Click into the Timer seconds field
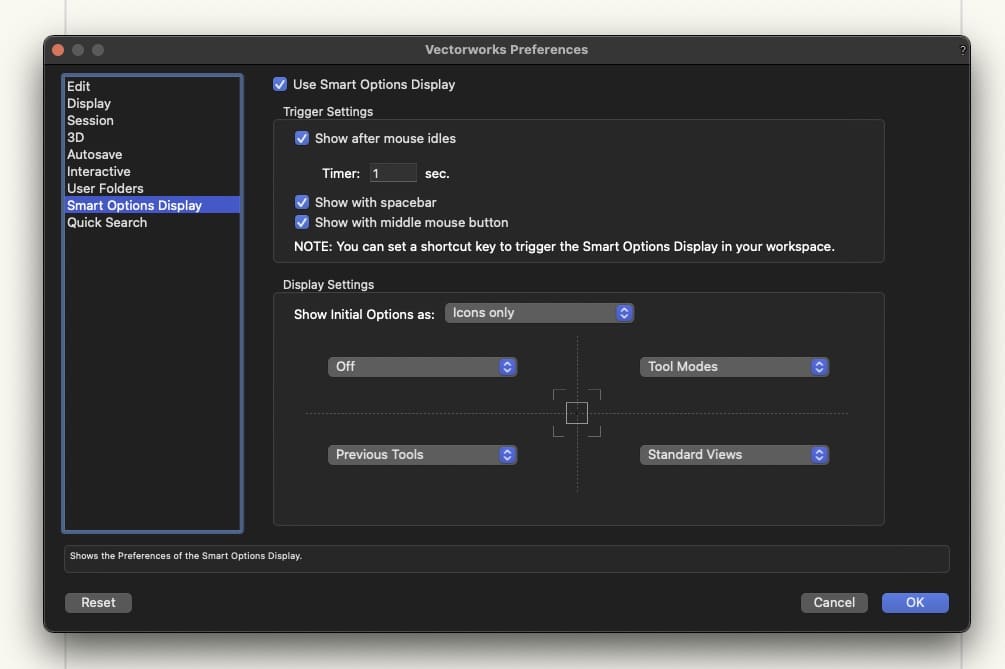The image size is (1005, 669). (x=393, y=173)
